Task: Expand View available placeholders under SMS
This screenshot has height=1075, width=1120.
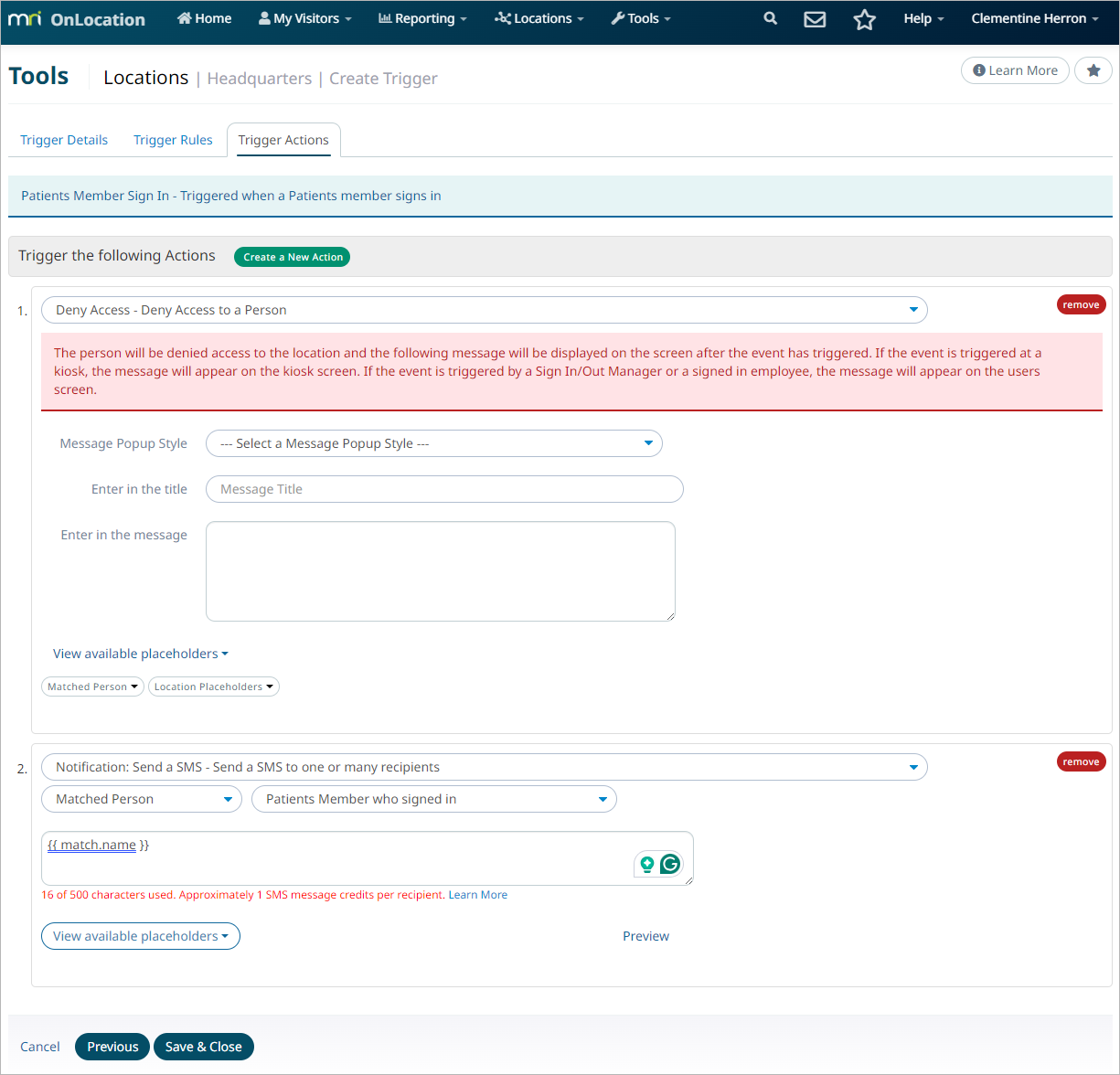Action: [x=141, y=936]
